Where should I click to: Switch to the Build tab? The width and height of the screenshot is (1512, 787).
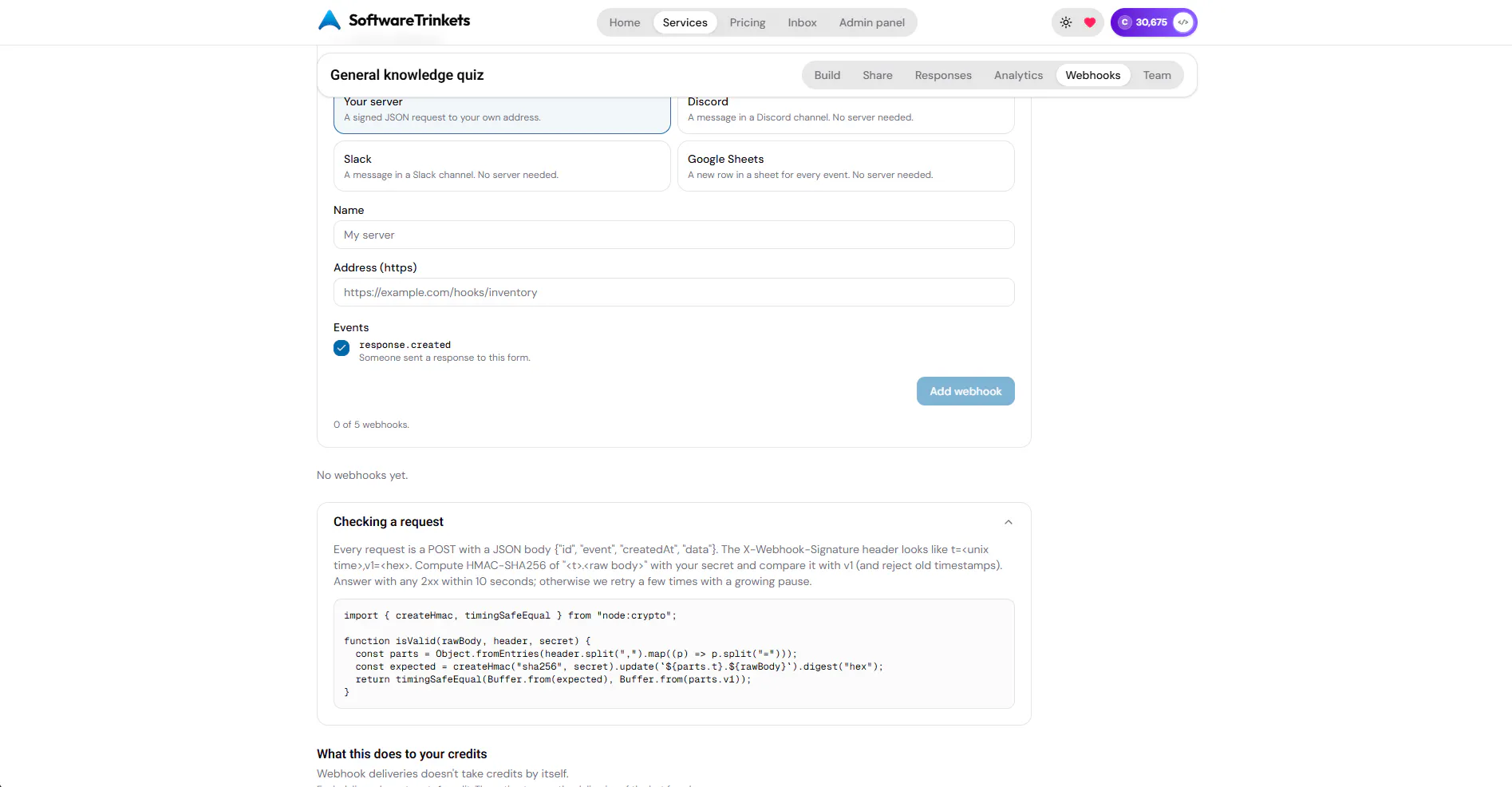827,75
